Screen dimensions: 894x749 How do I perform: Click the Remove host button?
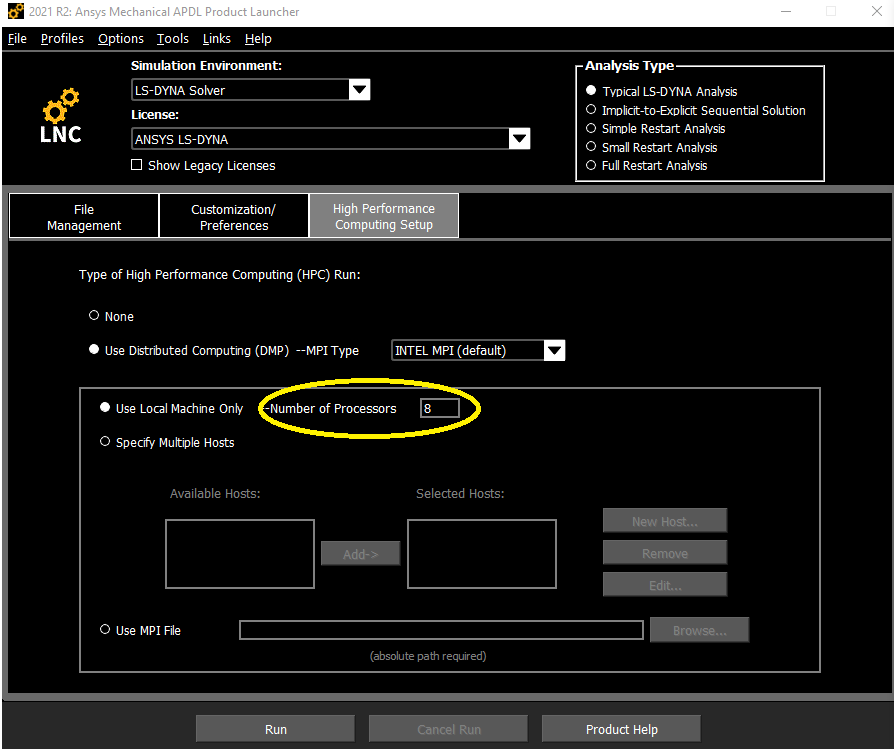pyautogui.click(x=665, y=553)
